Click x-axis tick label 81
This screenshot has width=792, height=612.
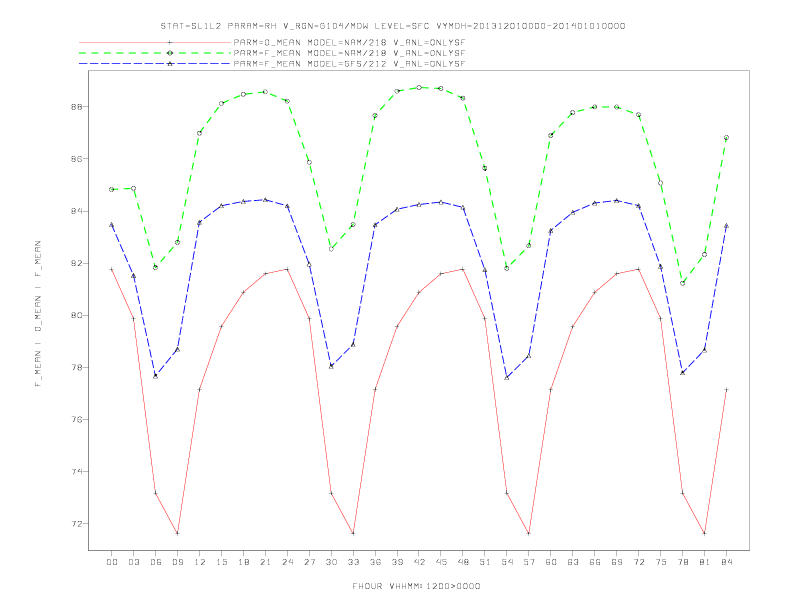705,562
